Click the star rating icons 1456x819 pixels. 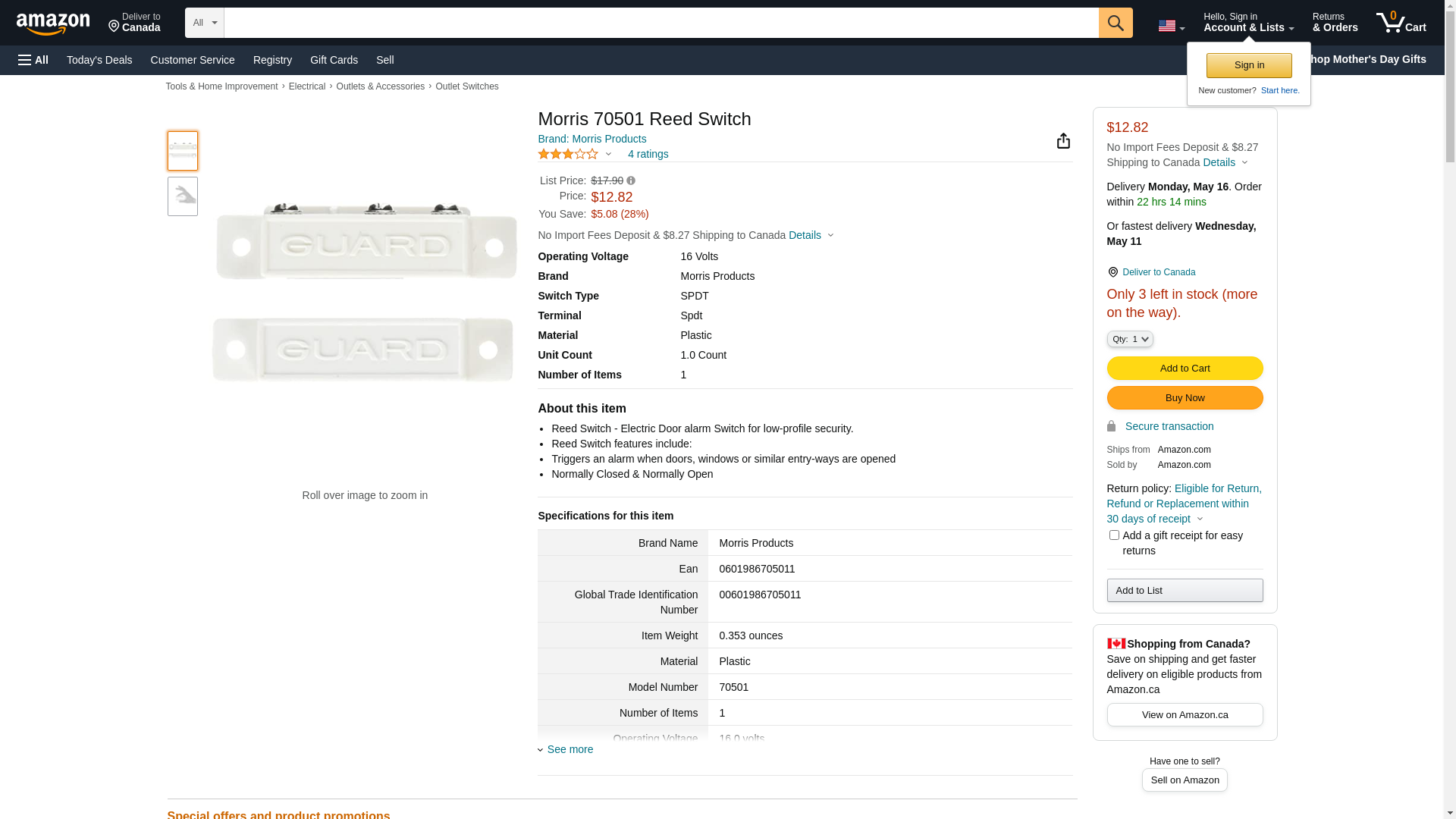point(568,154)
